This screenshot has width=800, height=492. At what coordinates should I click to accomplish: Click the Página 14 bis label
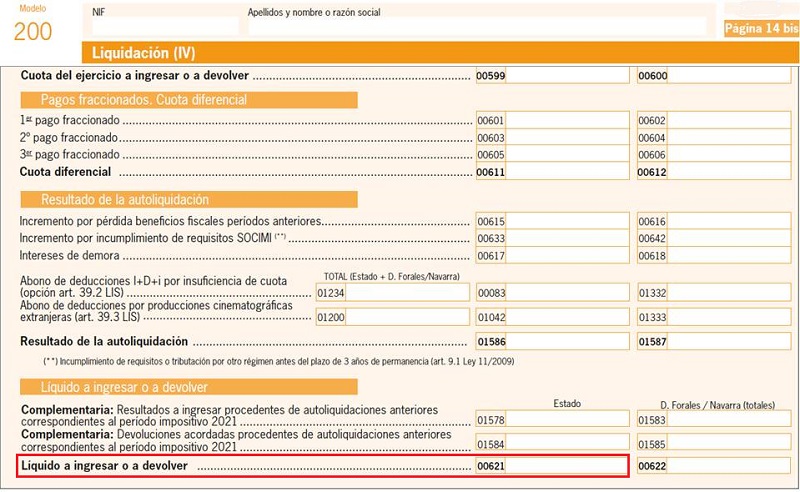pyautogui.click(x=761, y=29)
